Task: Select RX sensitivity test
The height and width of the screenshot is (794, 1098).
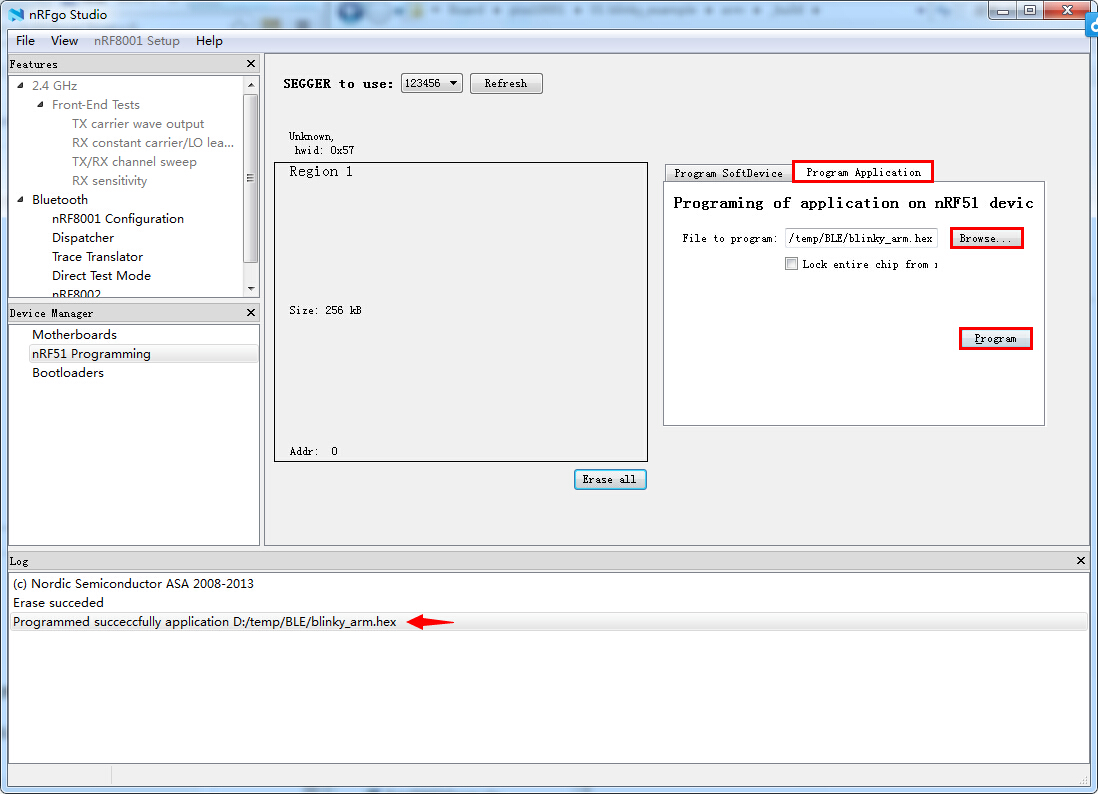Action: click(109, 181)
